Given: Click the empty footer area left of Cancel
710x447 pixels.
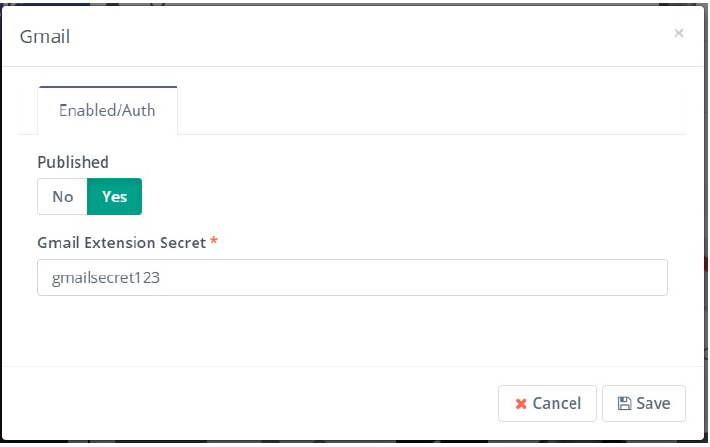Looking at the screenshot, I should click(x=250, y=403).
